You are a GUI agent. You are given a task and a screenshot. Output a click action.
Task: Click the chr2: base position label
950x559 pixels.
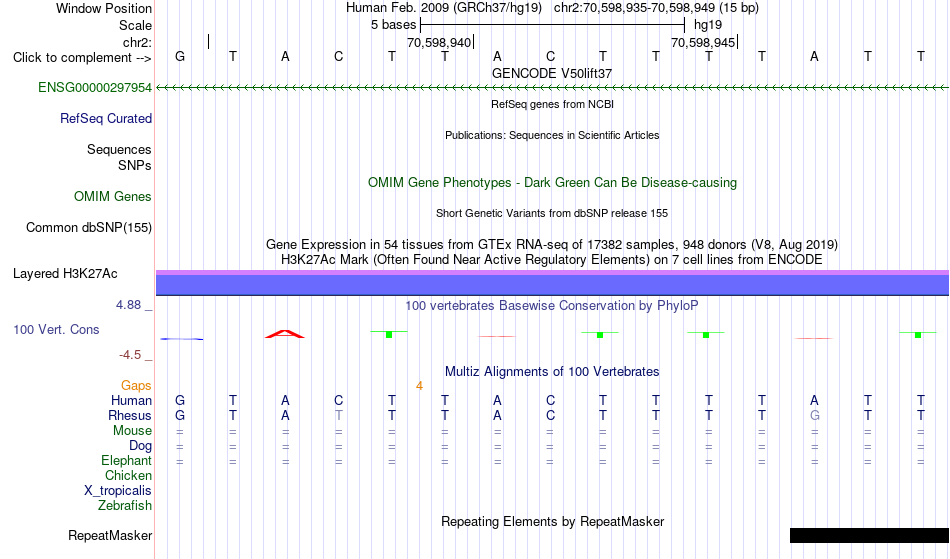tap(137, 42)
